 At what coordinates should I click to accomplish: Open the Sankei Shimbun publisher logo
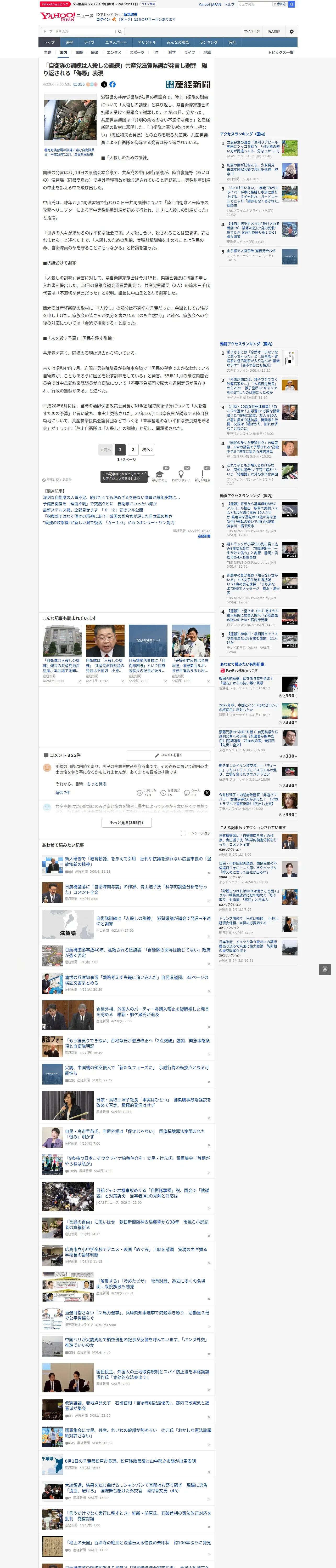click(188, 85)
